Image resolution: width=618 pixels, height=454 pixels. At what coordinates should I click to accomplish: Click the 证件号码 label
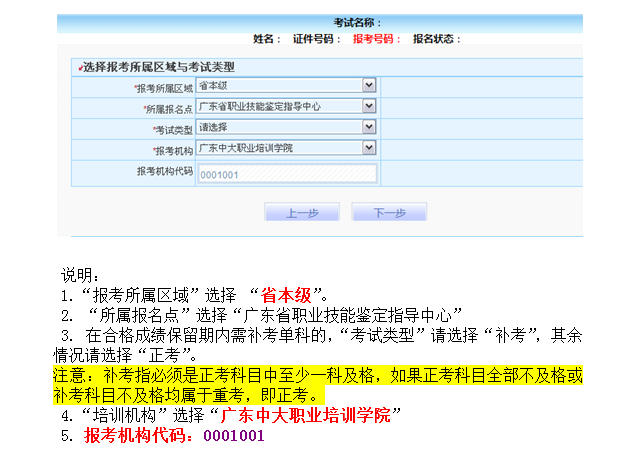(316, 39)
